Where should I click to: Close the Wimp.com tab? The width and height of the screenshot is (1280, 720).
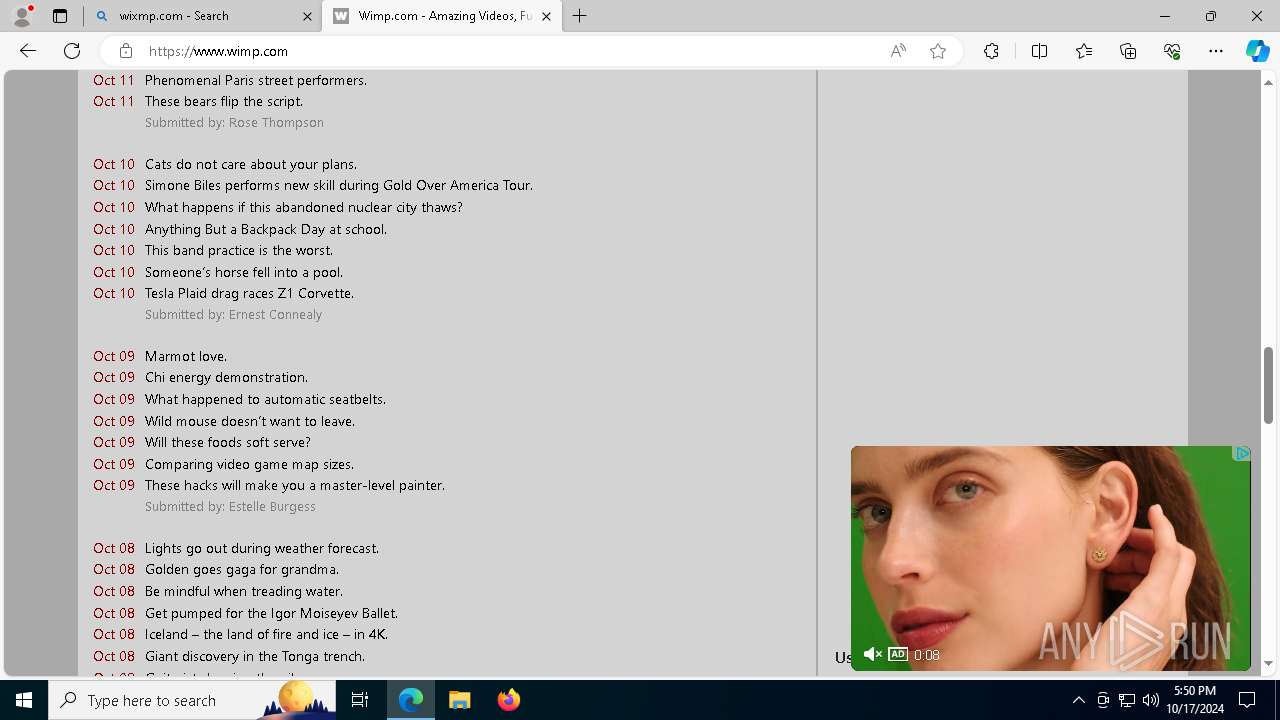pyautogui.click(x=546, y=16)
